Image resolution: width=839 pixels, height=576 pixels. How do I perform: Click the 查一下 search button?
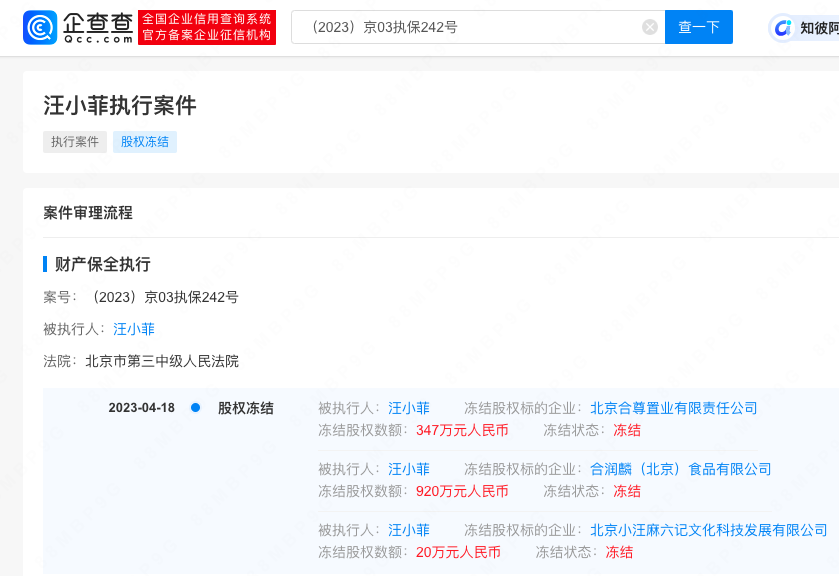click(699, 27)
